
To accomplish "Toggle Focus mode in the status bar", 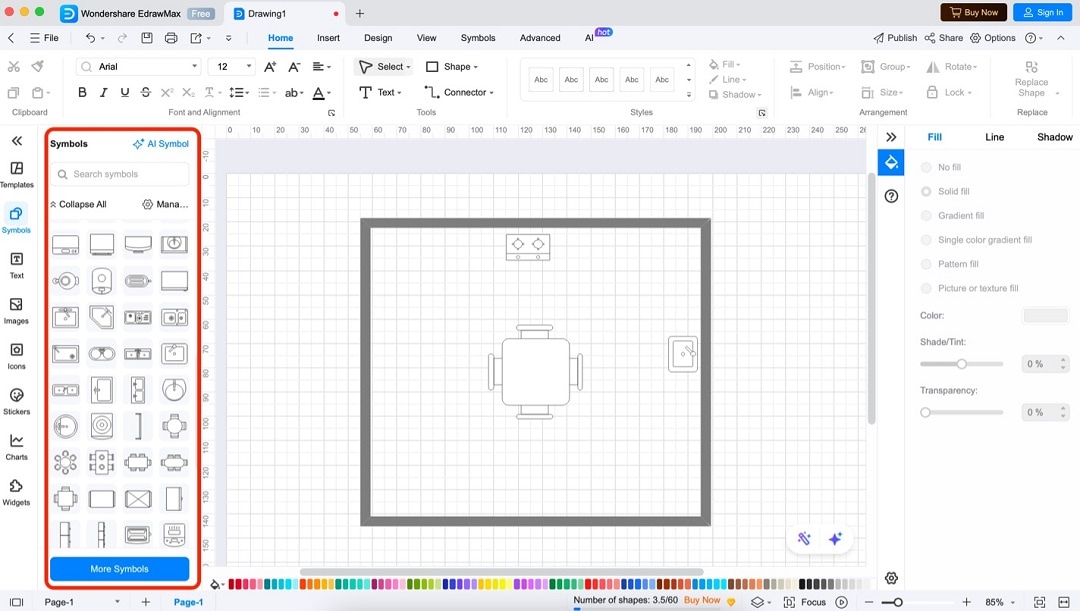I will [805, 602].
